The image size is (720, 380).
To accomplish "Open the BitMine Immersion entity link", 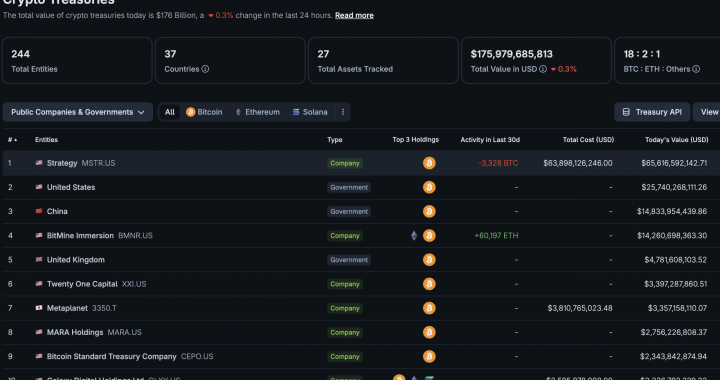I will point(80,236).
